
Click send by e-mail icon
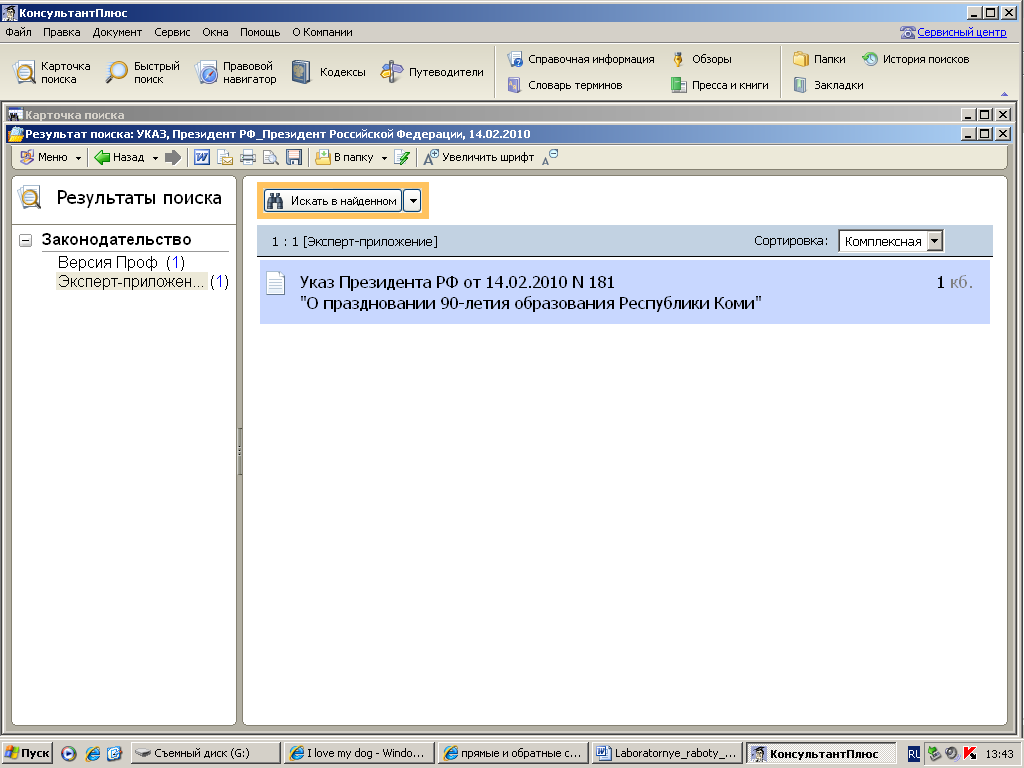tap(225, 157)
